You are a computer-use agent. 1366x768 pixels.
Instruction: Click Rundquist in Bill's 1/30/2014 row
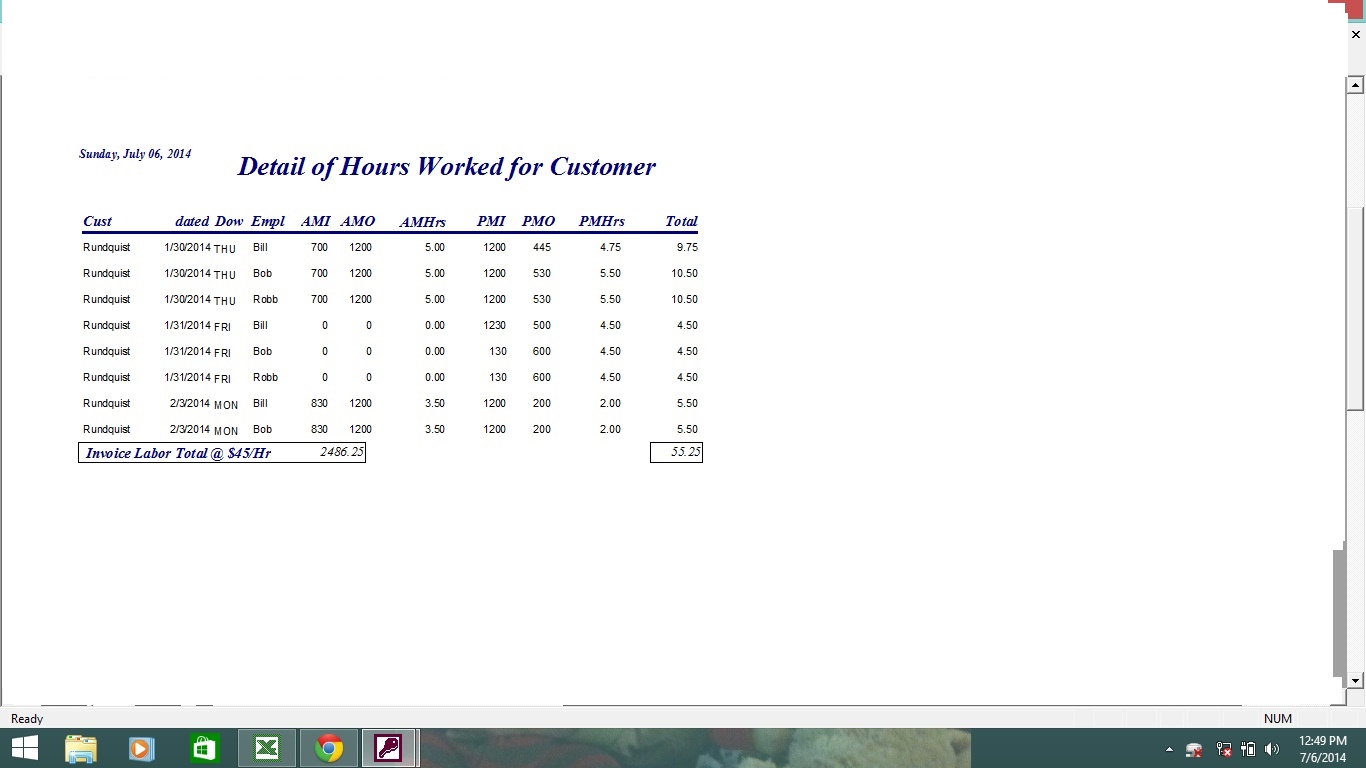(x=107, y=247)
